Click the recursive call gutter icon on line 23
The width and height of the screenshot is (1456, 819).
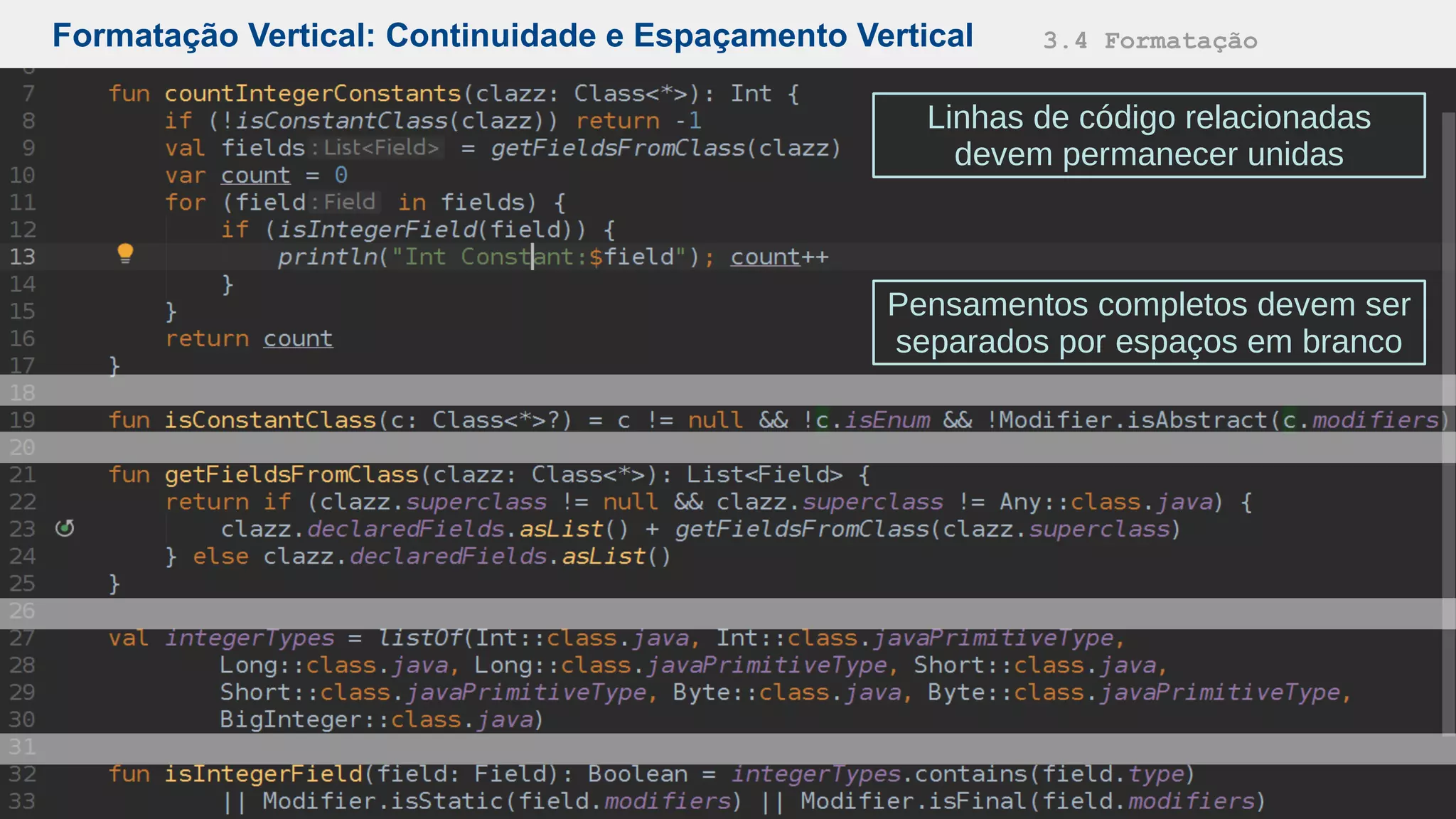pos(65,528)
